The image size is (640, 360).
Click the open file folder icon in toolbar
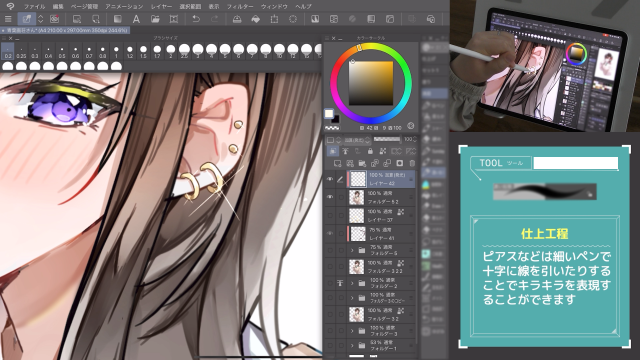[155, 19]
